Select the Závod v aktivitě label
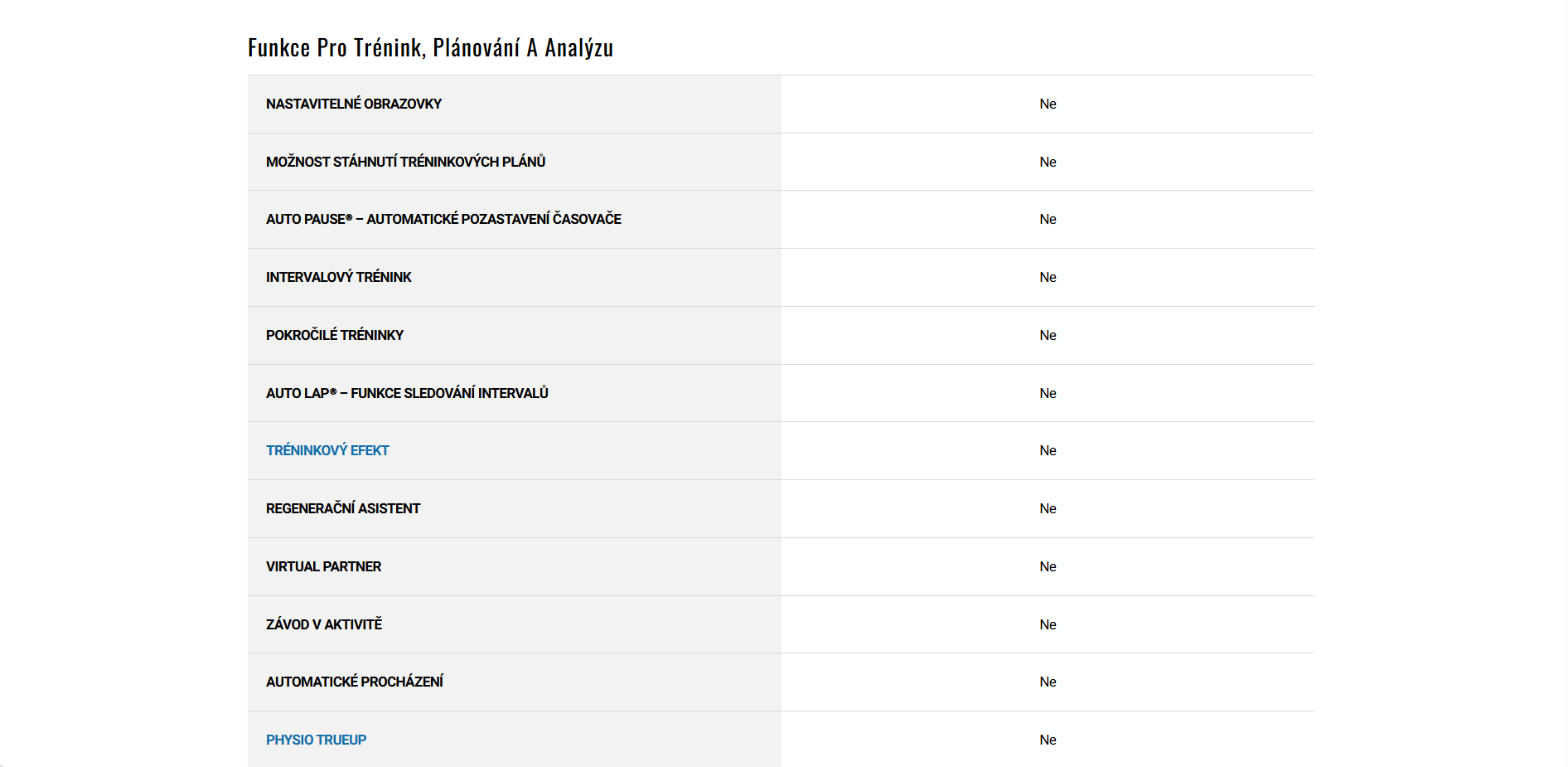Image resolution: width=1568 pixels, height=767 pixels. click(x=324, y=624)
